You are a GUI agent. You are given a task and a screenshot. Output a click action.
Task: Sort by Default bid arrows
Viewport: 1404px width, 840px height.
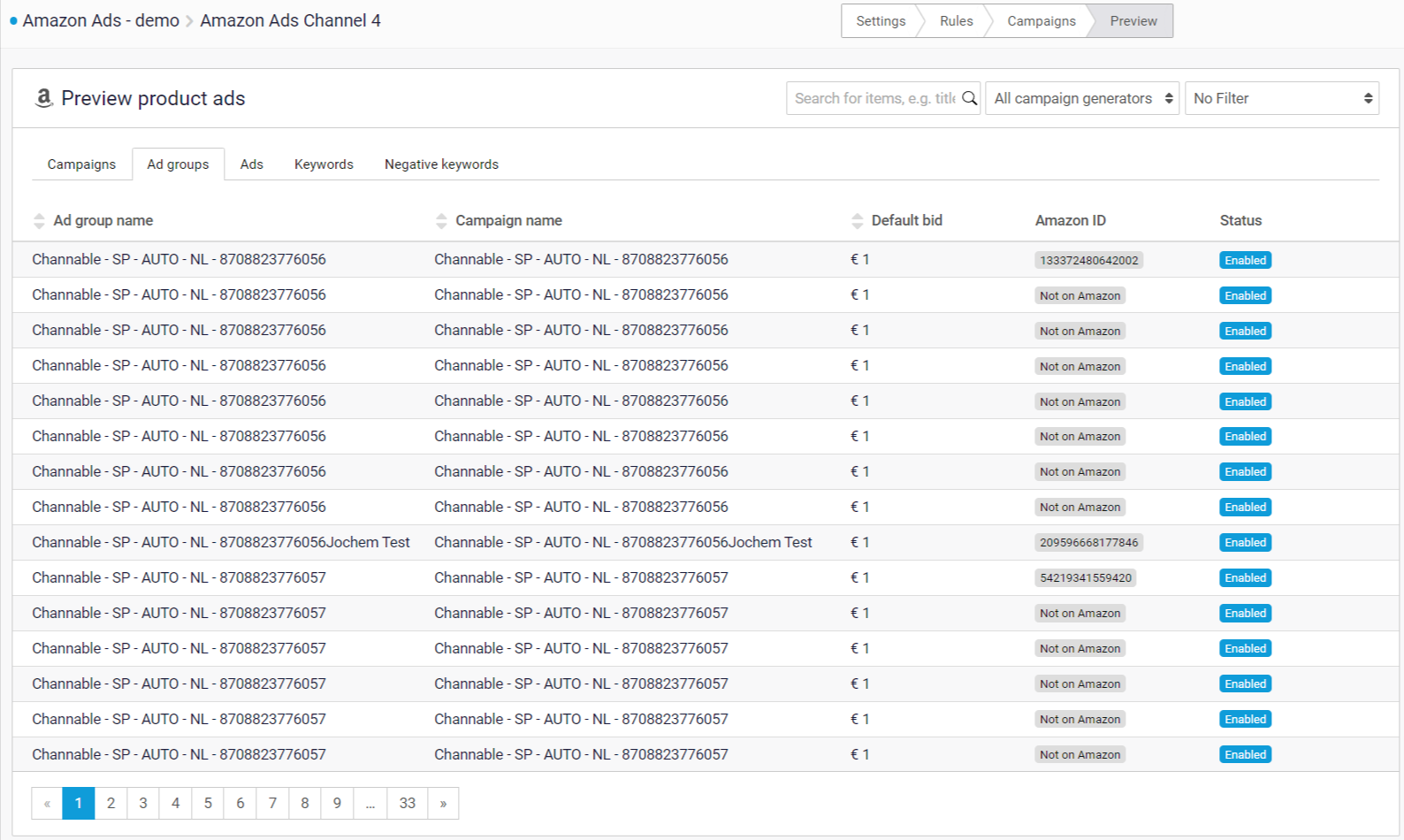tap(857, 221)
